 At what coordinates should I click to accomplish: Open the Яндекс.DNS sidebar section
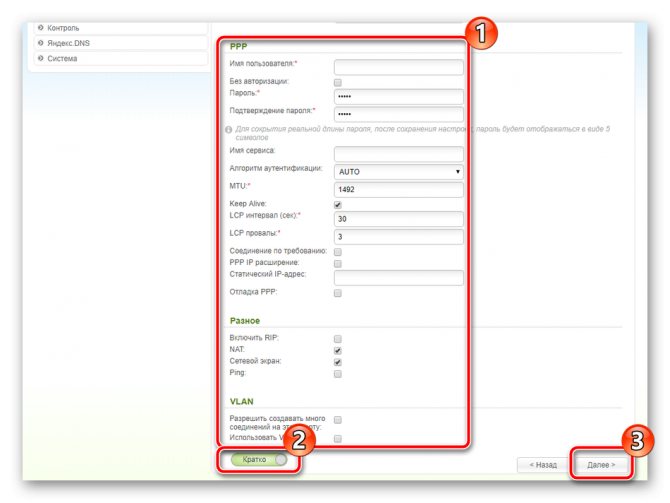point(120,43)
